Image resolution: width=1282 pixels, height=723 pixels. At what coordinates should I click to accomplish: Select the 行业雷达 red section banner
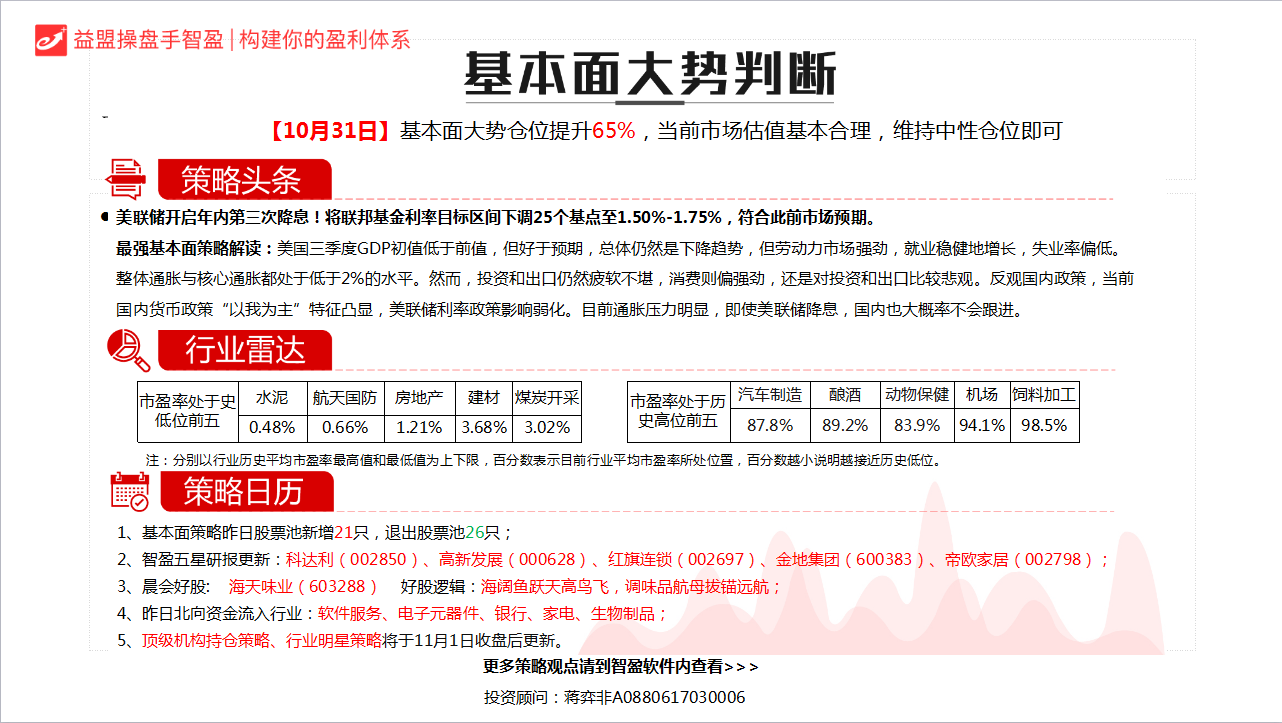pyautogui.click(x=245, y=350)
